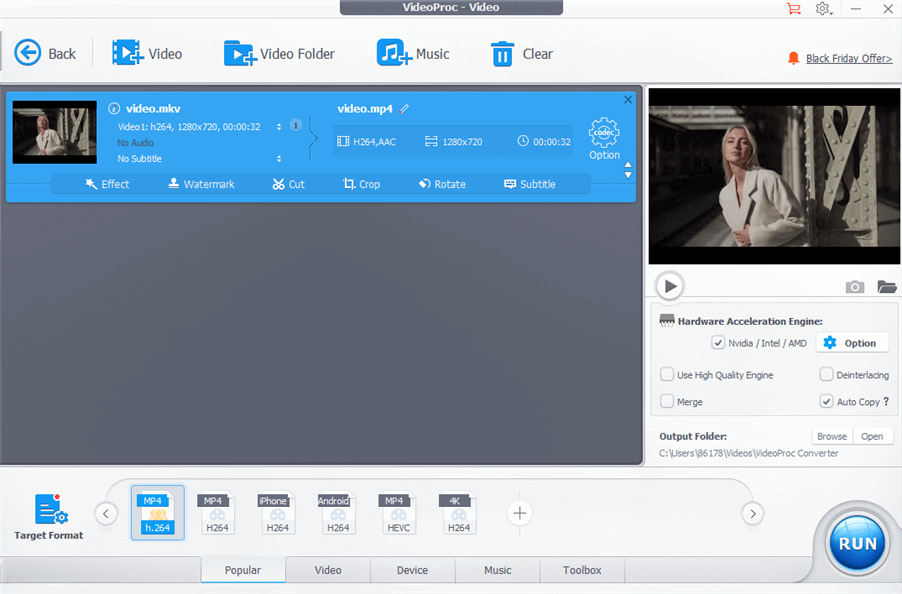Screen dimensions: 902x594
Task: Toggle Nvidia / Intel / AMD checkbox
Action: point(718,343)
